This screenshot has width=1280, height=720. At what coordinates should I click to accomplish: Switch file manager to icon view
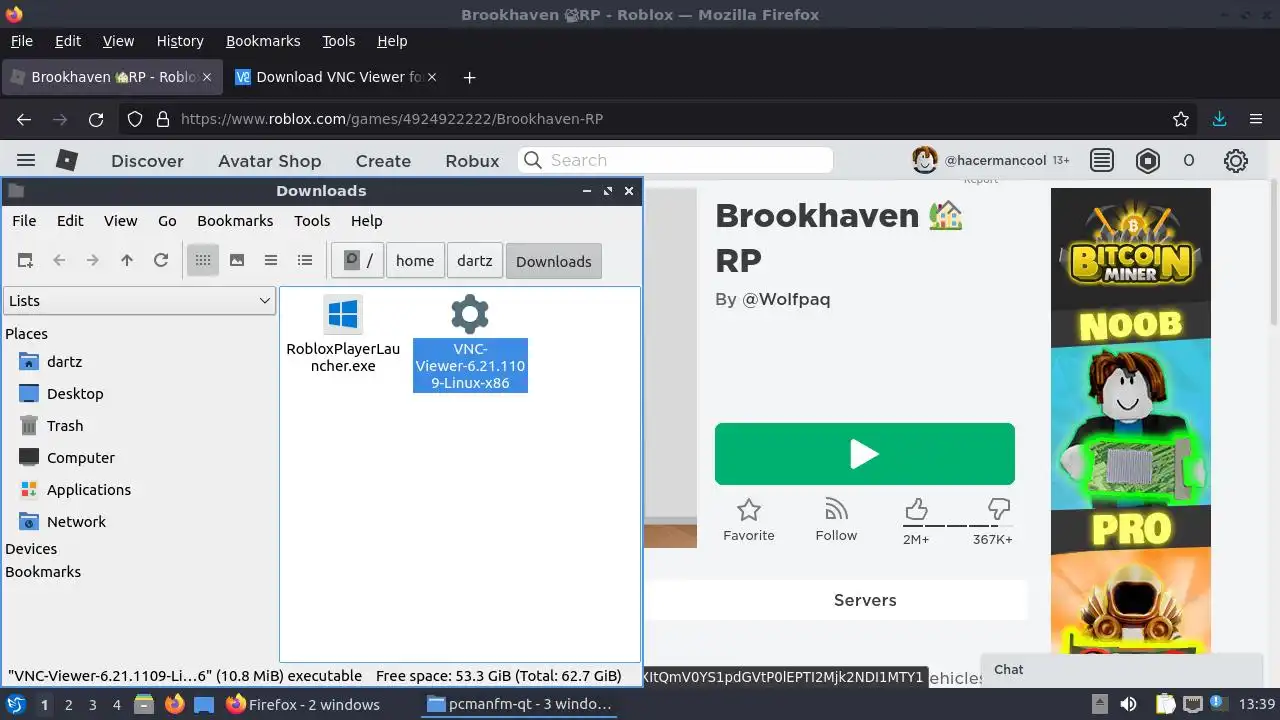pos(203,260)
